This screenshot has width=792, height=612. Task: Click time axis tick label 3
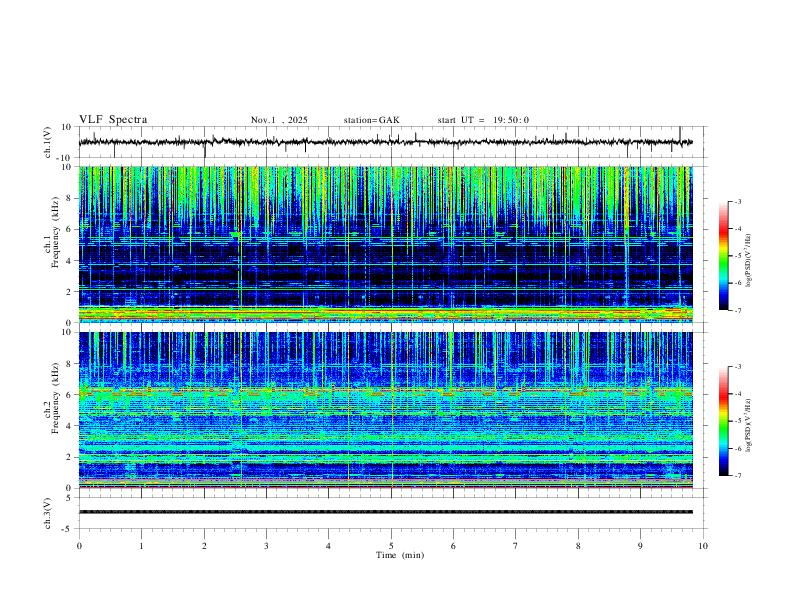(266, 546)
